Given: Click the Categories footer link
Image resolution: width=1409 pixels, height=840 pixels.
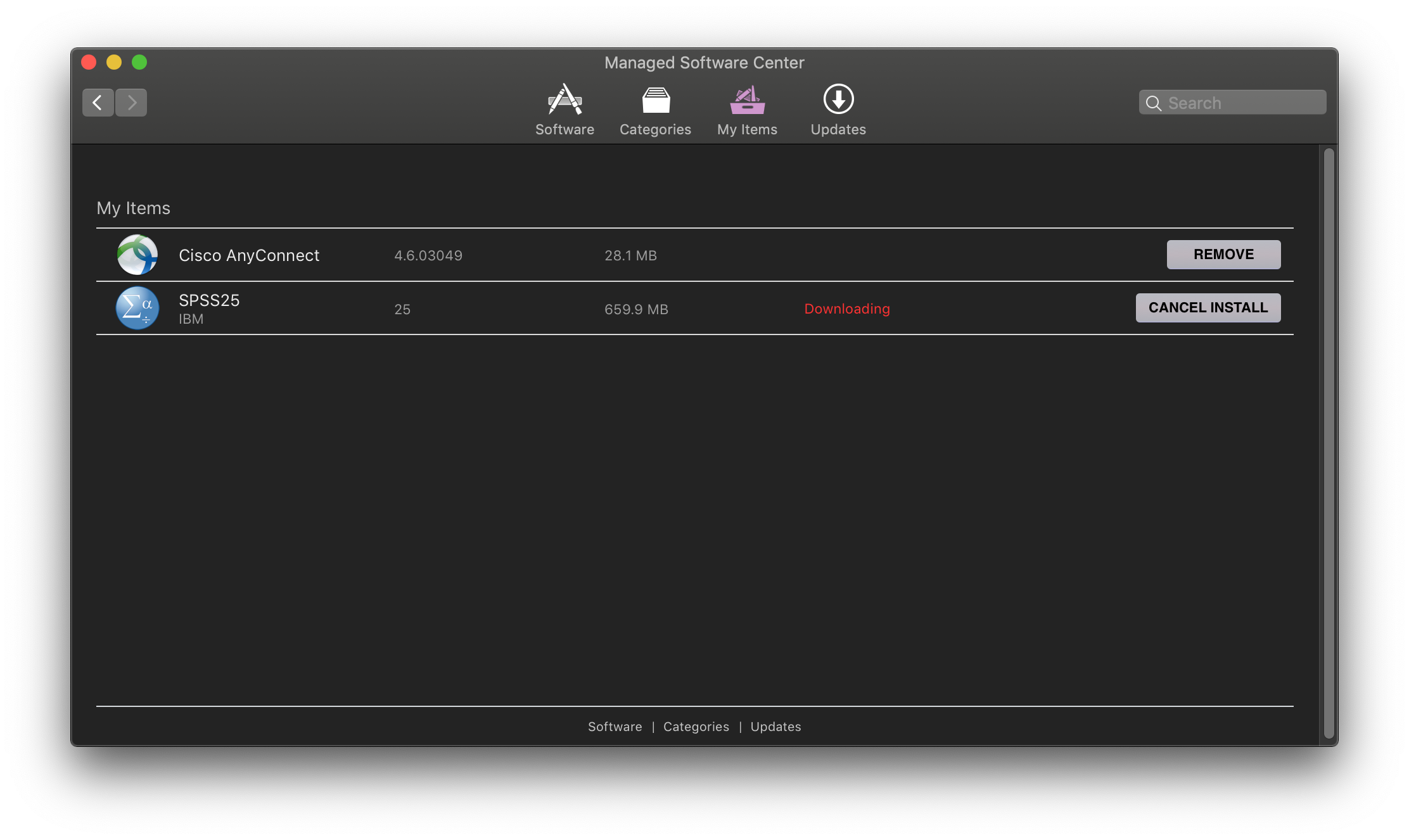Looking at the screenshot, I should pyautogui.click(x=696, y=727).
